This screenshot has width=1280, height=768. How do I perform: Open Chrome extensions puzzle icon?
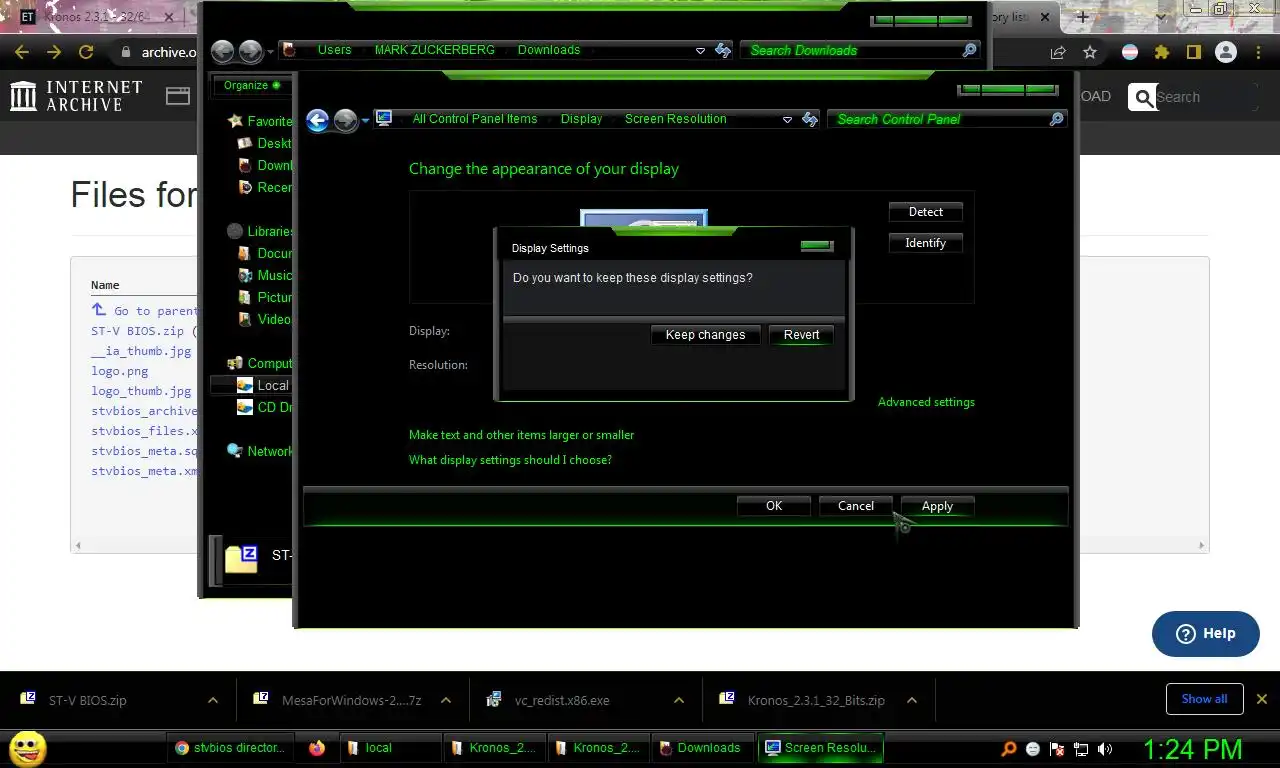click(x=1161, y=52)
